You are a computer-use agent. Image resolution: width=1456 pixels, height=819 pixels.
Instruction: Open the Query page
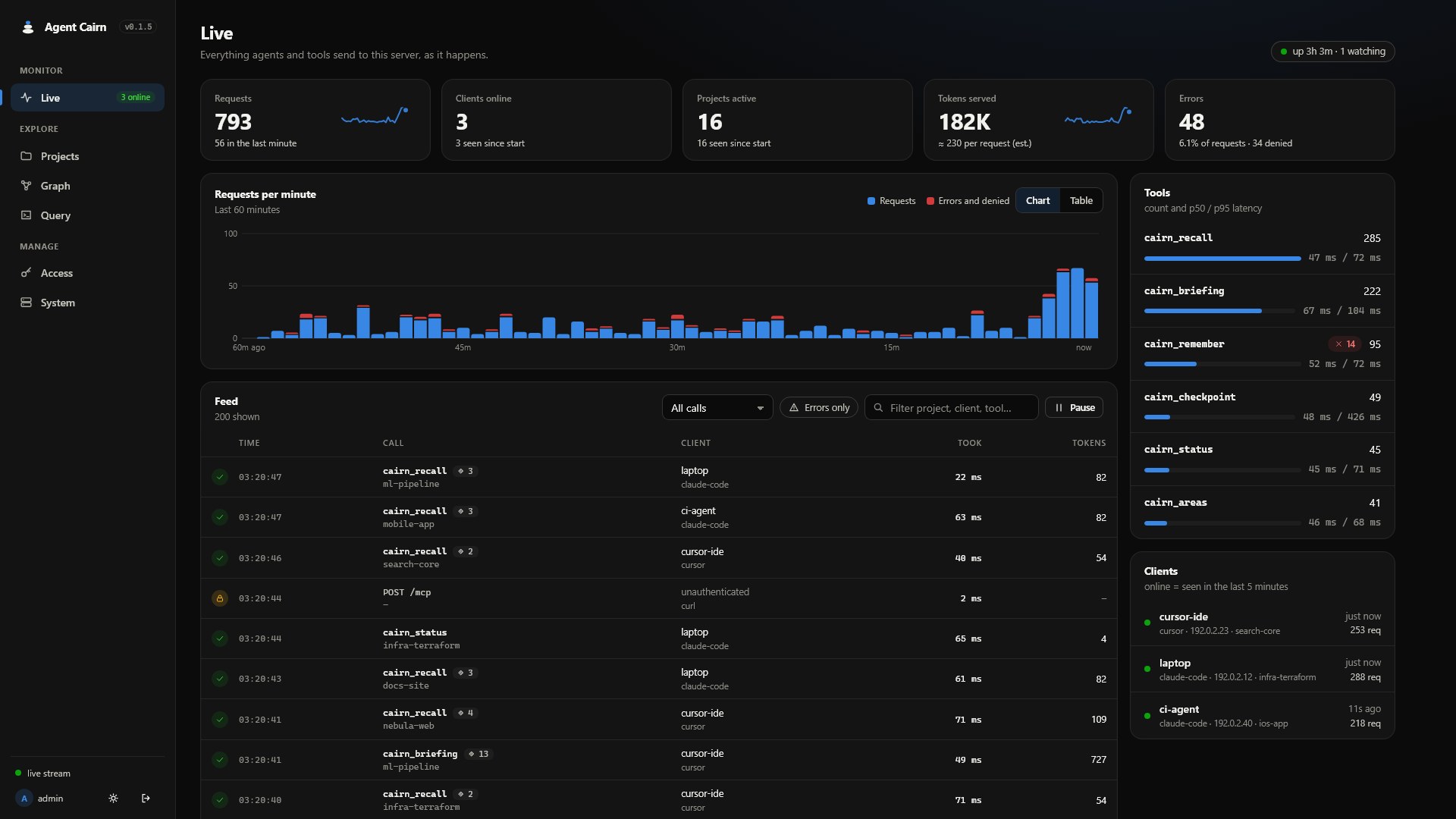click(87, 215)
